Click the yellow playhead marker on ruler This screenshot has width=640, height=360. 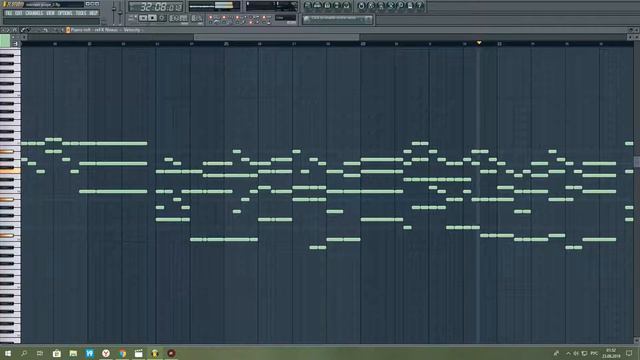click(479, 42)
